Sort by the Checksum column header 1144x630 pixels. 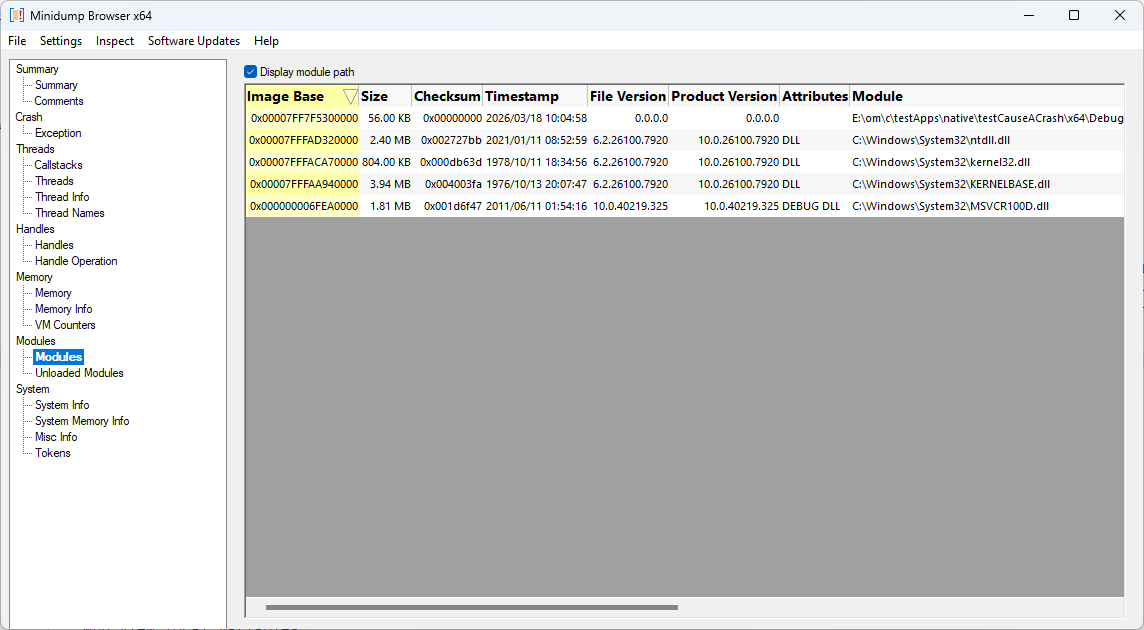pos(447,96)
